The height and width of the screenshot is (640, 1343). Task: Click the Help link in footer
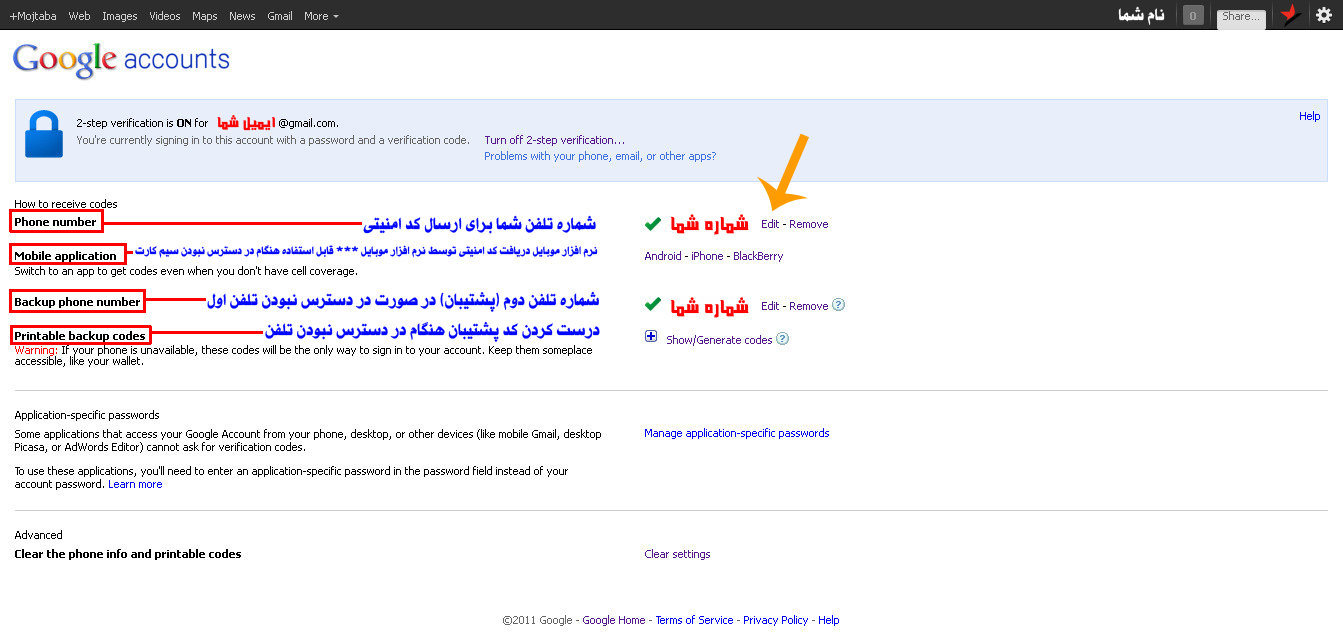pyautogui.click(x=828, y=620)
